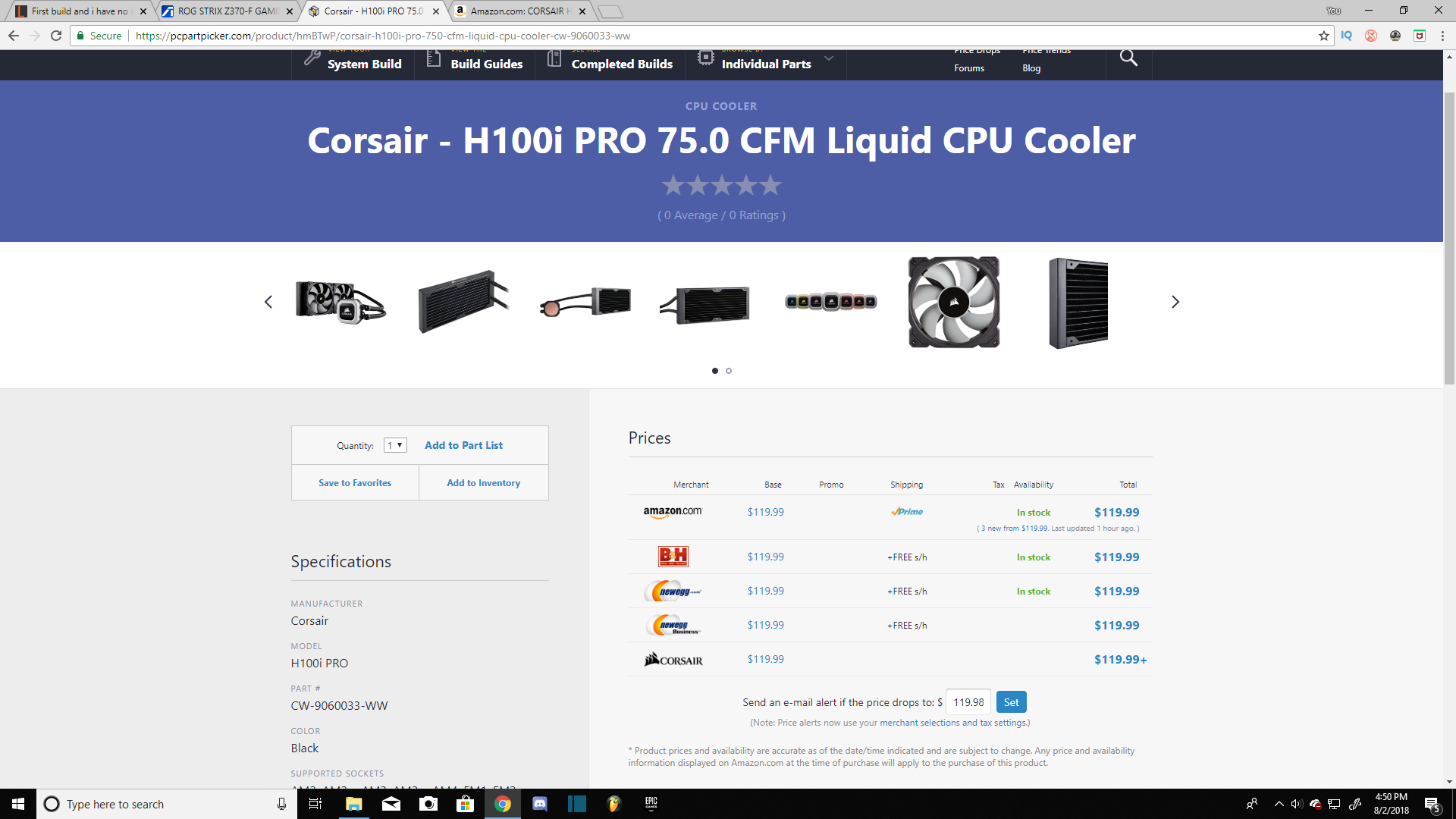The height and width of the screenshot is (819, 1456).
Task: Select the second carousel page dot
Action: (729, 371)
